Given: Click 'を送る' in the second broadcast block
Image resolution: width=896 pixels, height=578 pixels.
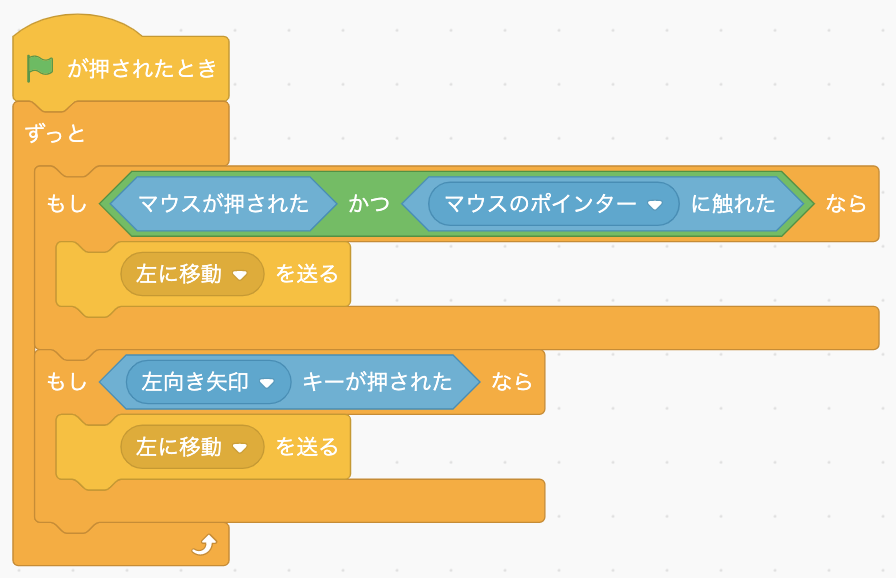Looking at the screenshot, I should coord(307,447).
